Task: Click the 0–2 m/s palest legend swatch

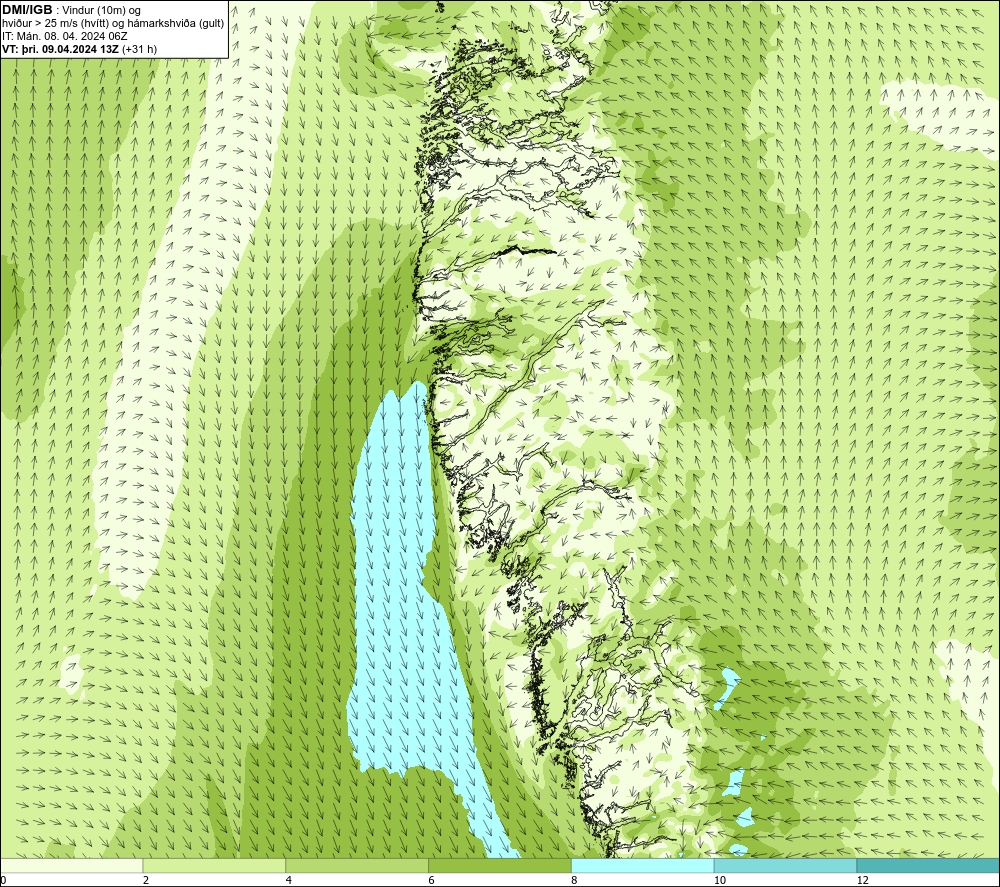Action: coord(71,865)
